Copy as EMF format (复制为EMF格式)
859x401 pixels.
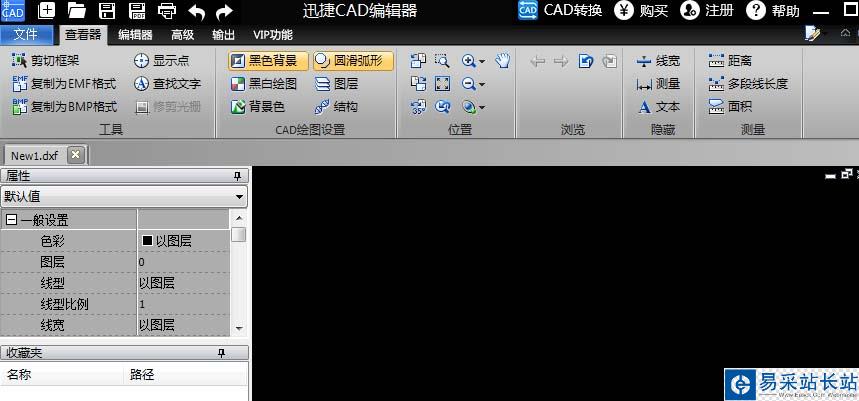[64, 84]
